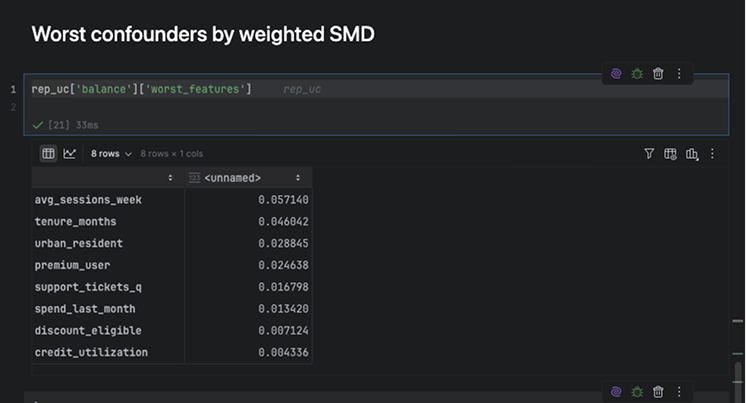Open the column visibility icon in the table toolbar
The height and width of the screenshot is (403, 746).
pos(670,154)
